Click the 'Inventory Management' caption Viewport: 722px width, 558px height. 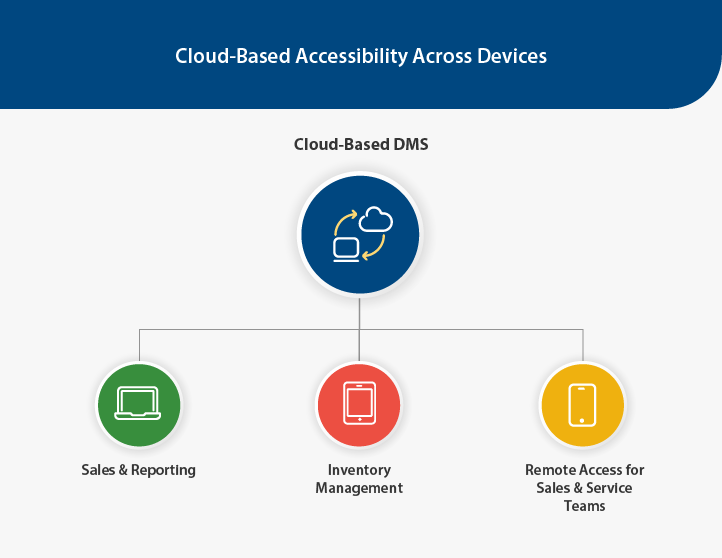359,479
